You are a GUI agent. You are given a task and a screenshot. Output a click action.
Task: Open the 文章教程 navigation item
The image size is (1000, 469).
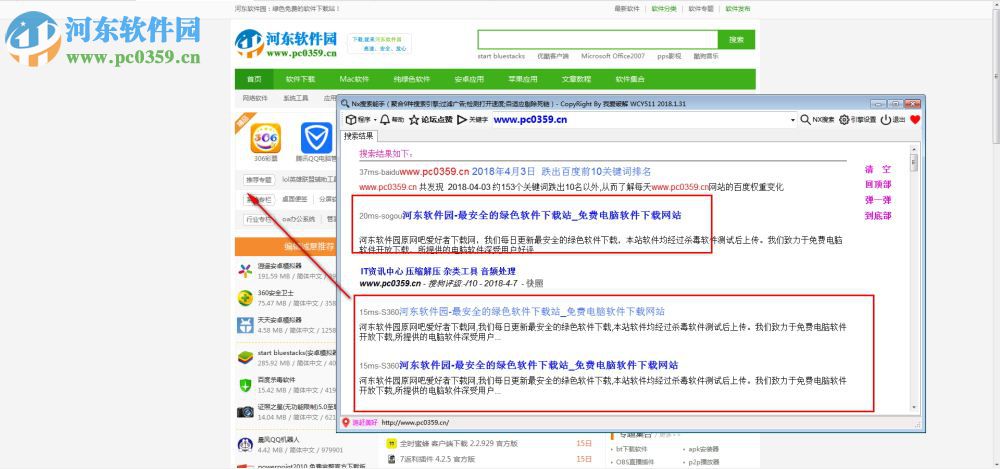tap(576, 80)
